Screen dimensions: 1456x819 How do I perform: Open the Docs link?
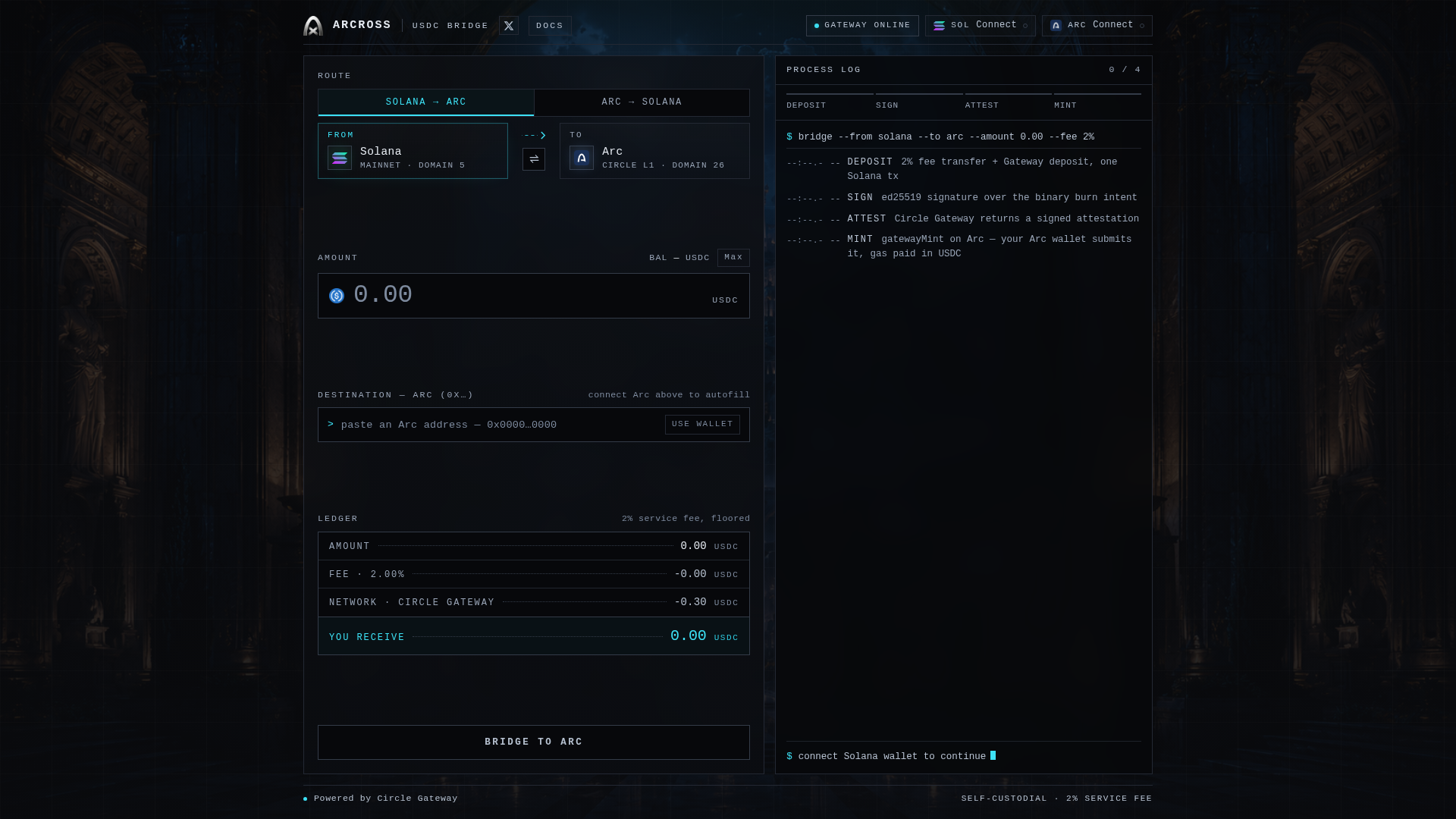pos(550,26)
